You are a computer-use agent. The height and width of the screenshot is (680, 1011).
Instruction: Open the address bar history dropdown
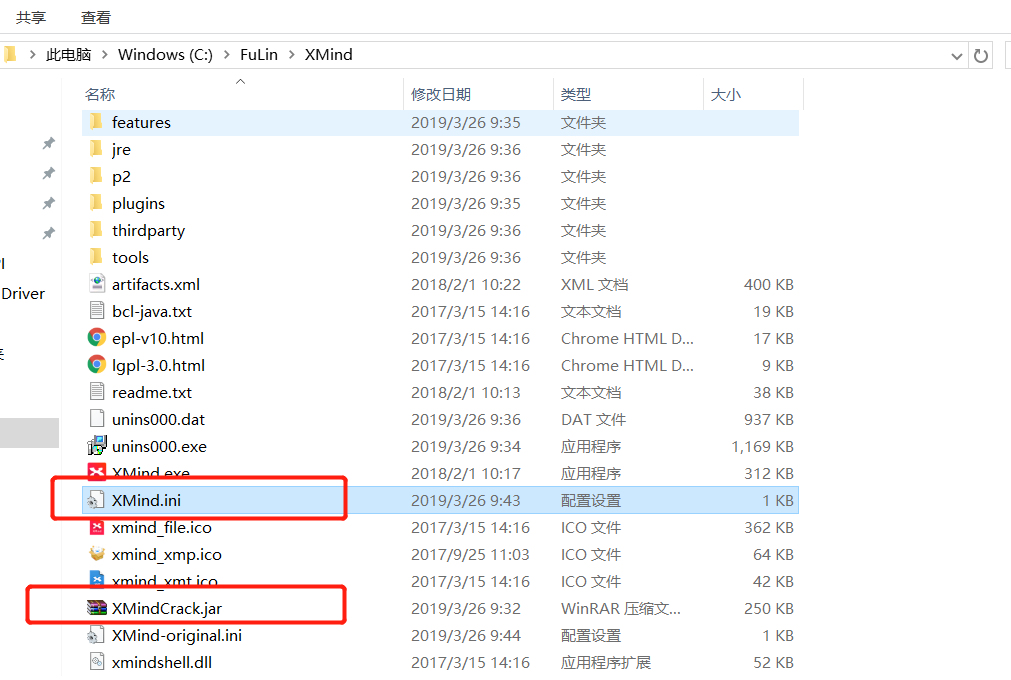(x=957, y=56)
